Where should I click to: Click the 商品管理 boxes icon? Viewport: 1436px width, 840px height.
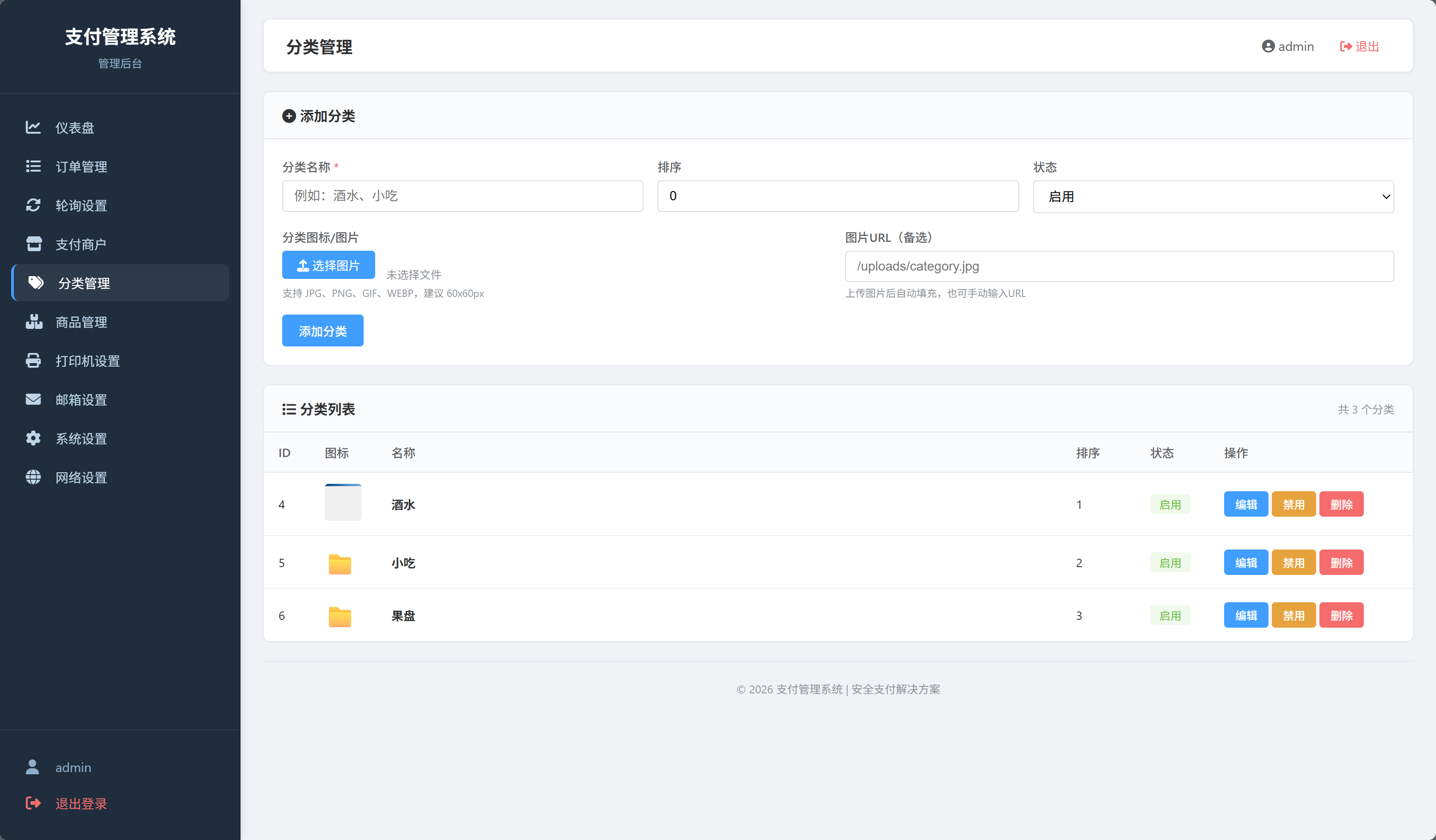[34, 321]
